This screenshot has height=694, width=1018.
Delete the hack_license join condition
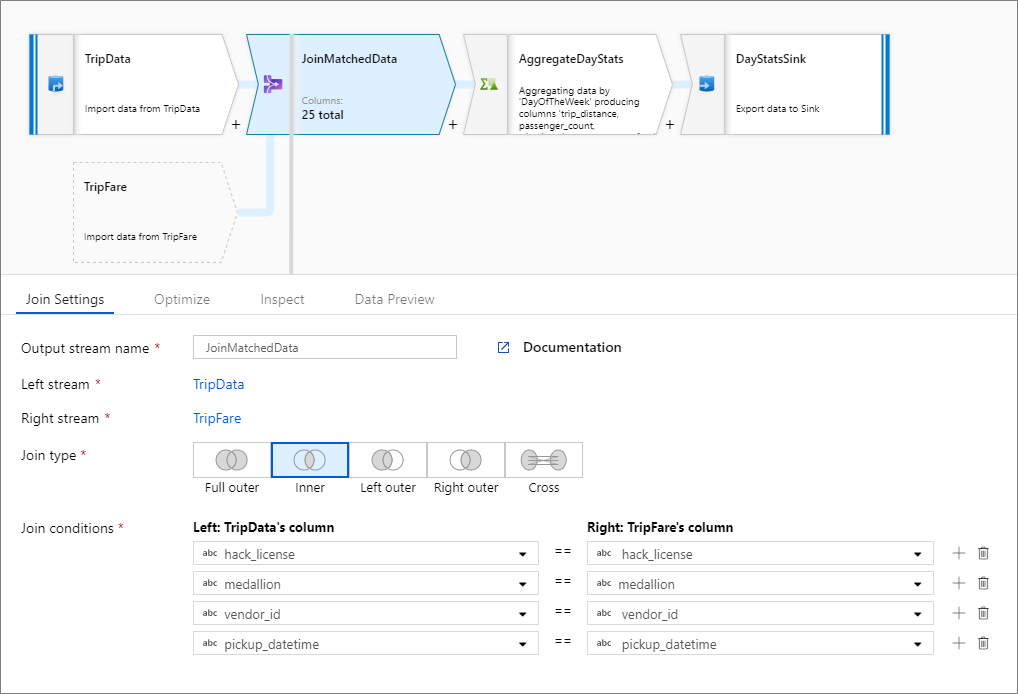pyautogui.click(x=983, y=553)
